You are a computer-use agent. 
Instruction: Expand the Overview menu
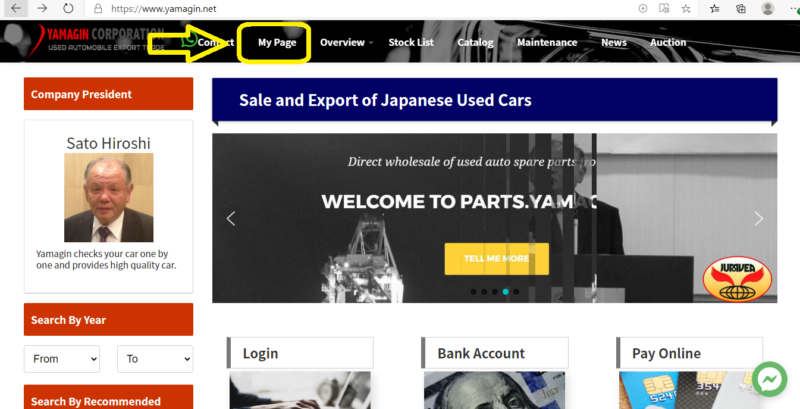[x=346, y=42]
